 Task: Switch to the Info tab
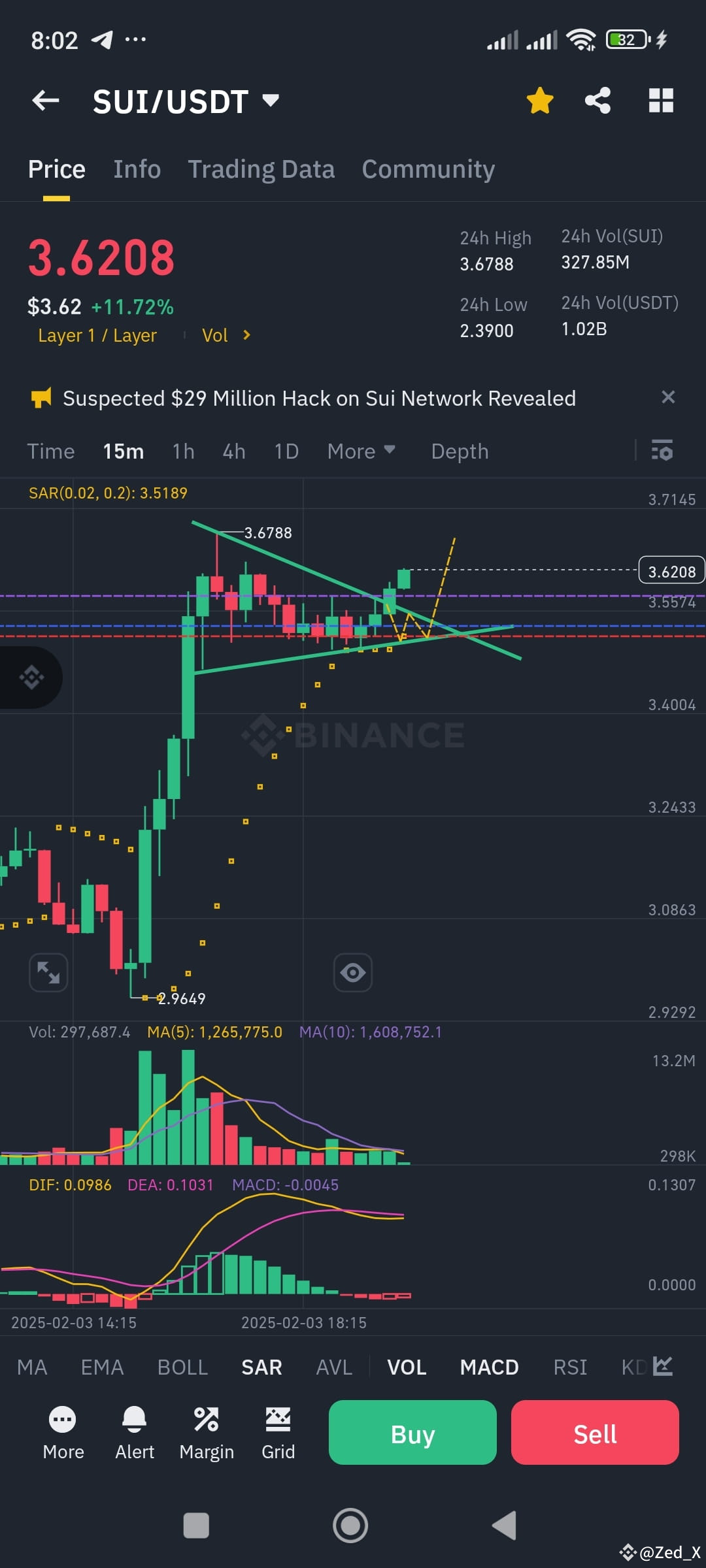click(x=137, y=169)
